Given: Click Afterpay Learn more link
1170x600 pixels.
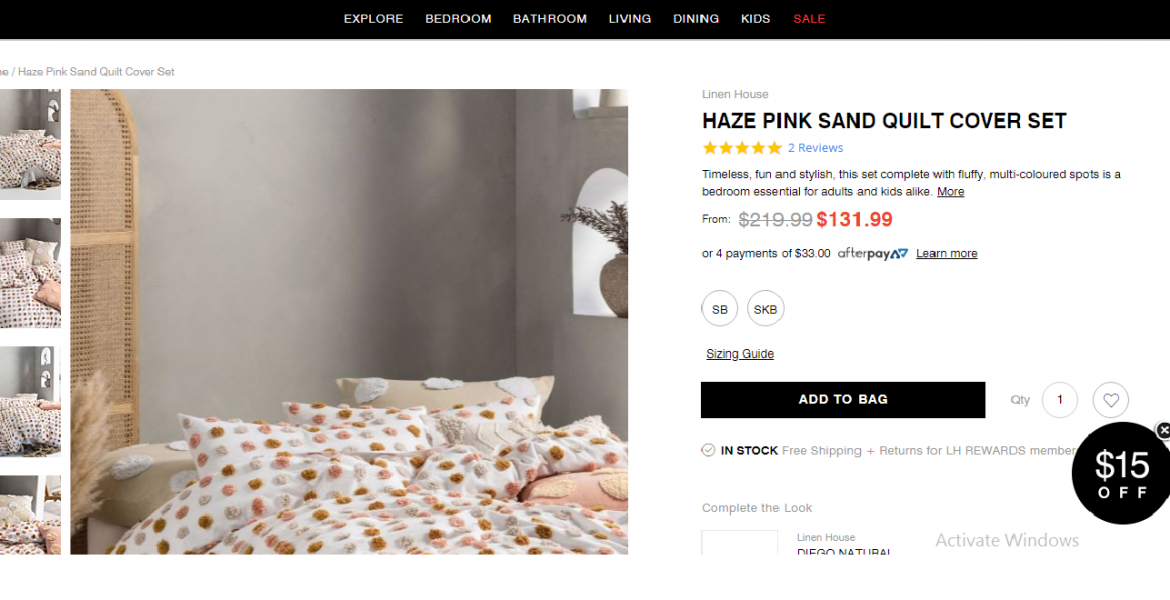Looking at the screenshot, I should (x=946, y=254).
